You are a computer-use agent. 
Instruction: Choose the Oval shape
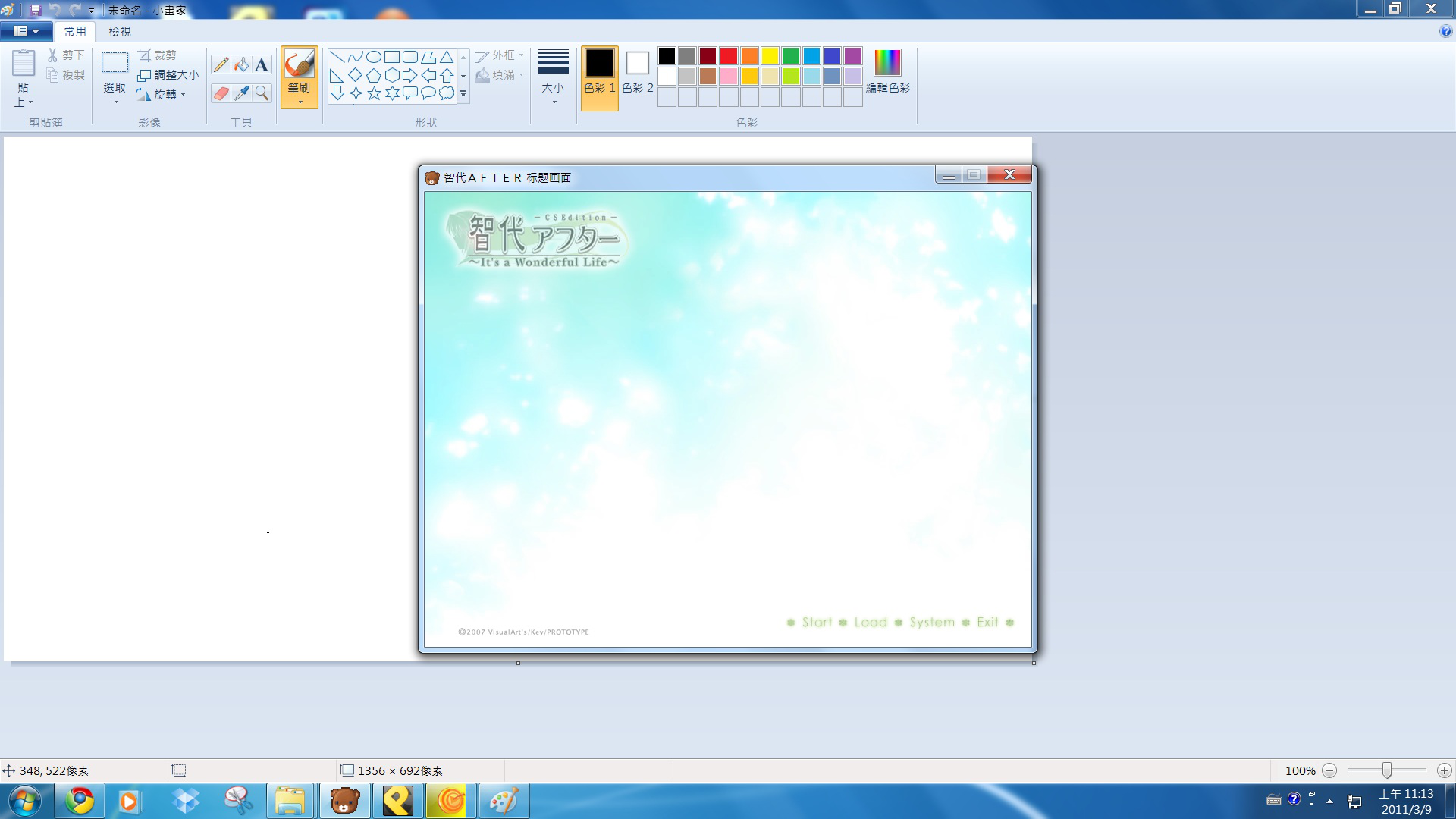[x=374, y=57]
